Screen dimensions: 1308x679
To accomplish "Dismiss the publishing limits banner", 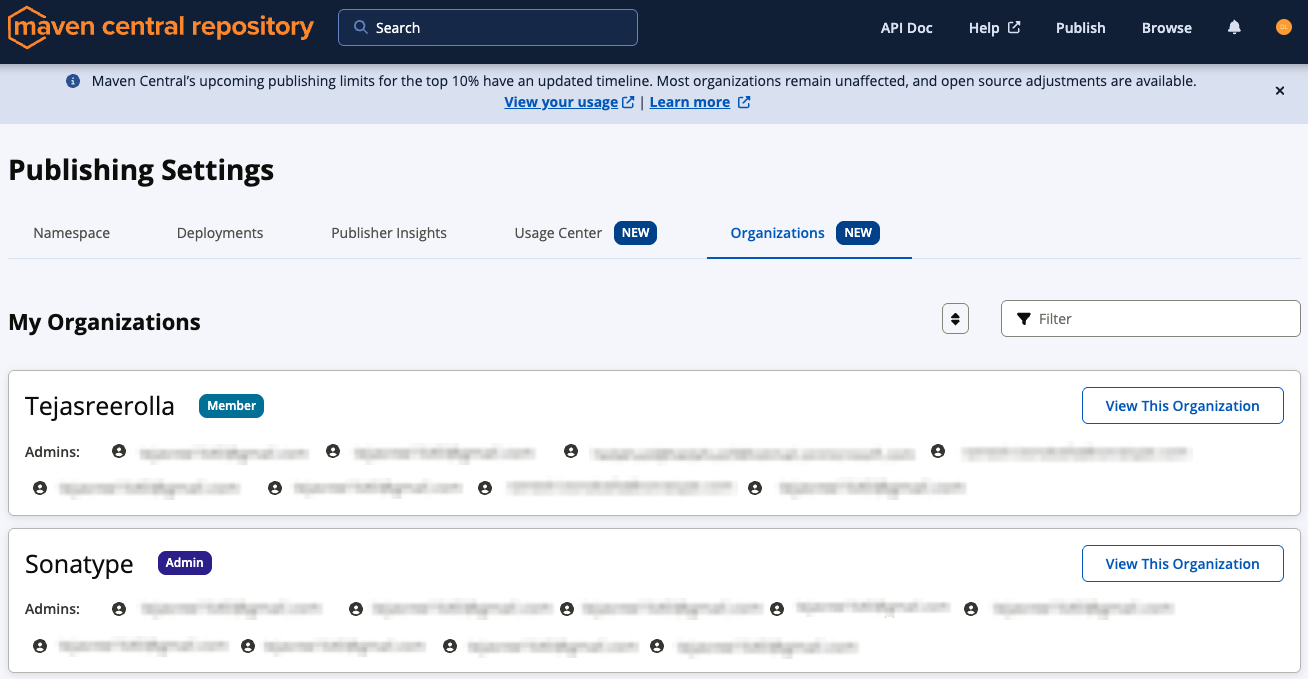I will (1279, 91).
